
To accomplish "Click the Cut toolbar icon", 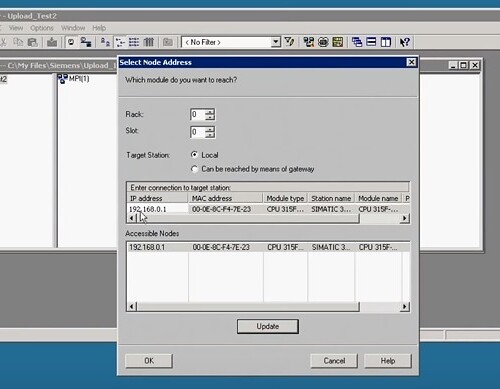I will click(3, 42).
